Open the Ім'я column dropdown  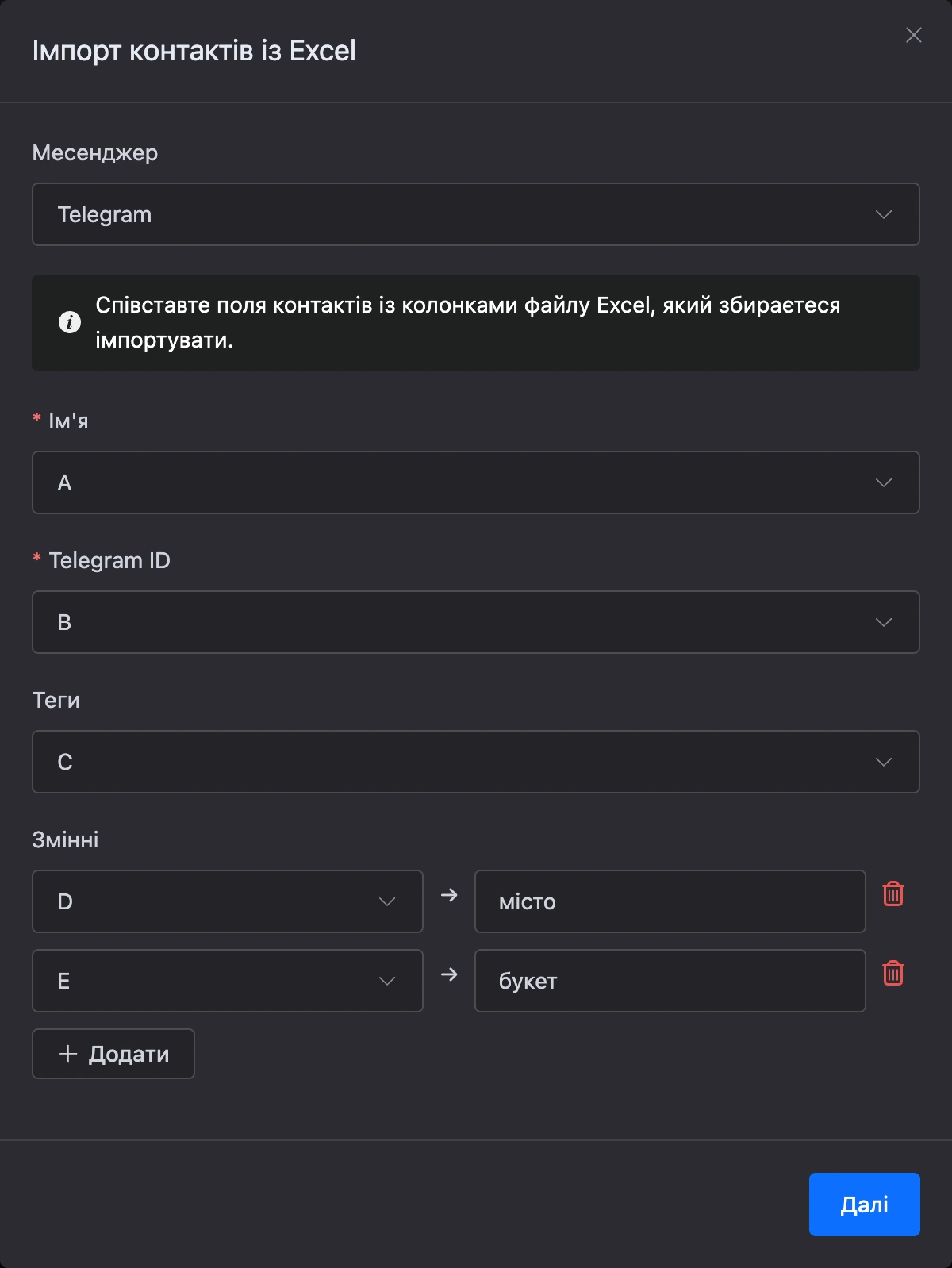(476, 482)
